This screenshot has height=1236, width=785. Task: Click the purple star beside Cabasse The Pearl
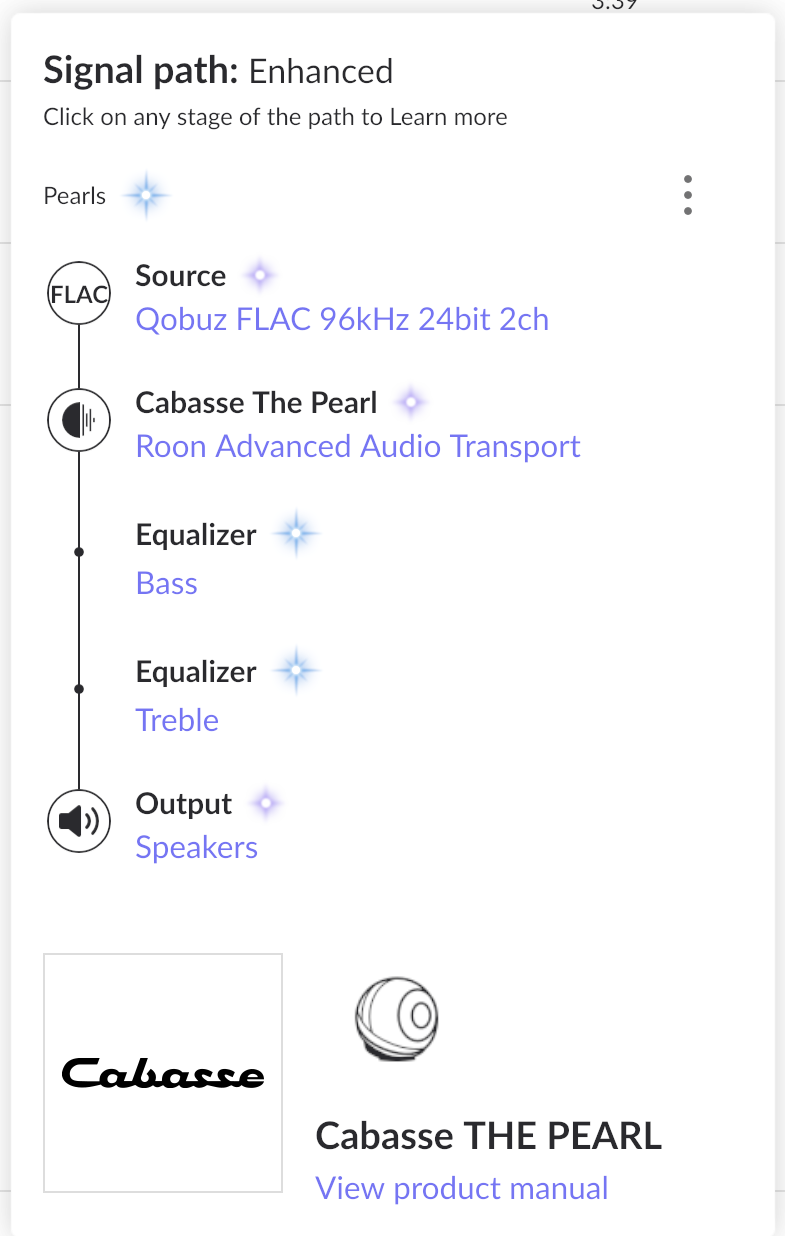pos(410,403)
